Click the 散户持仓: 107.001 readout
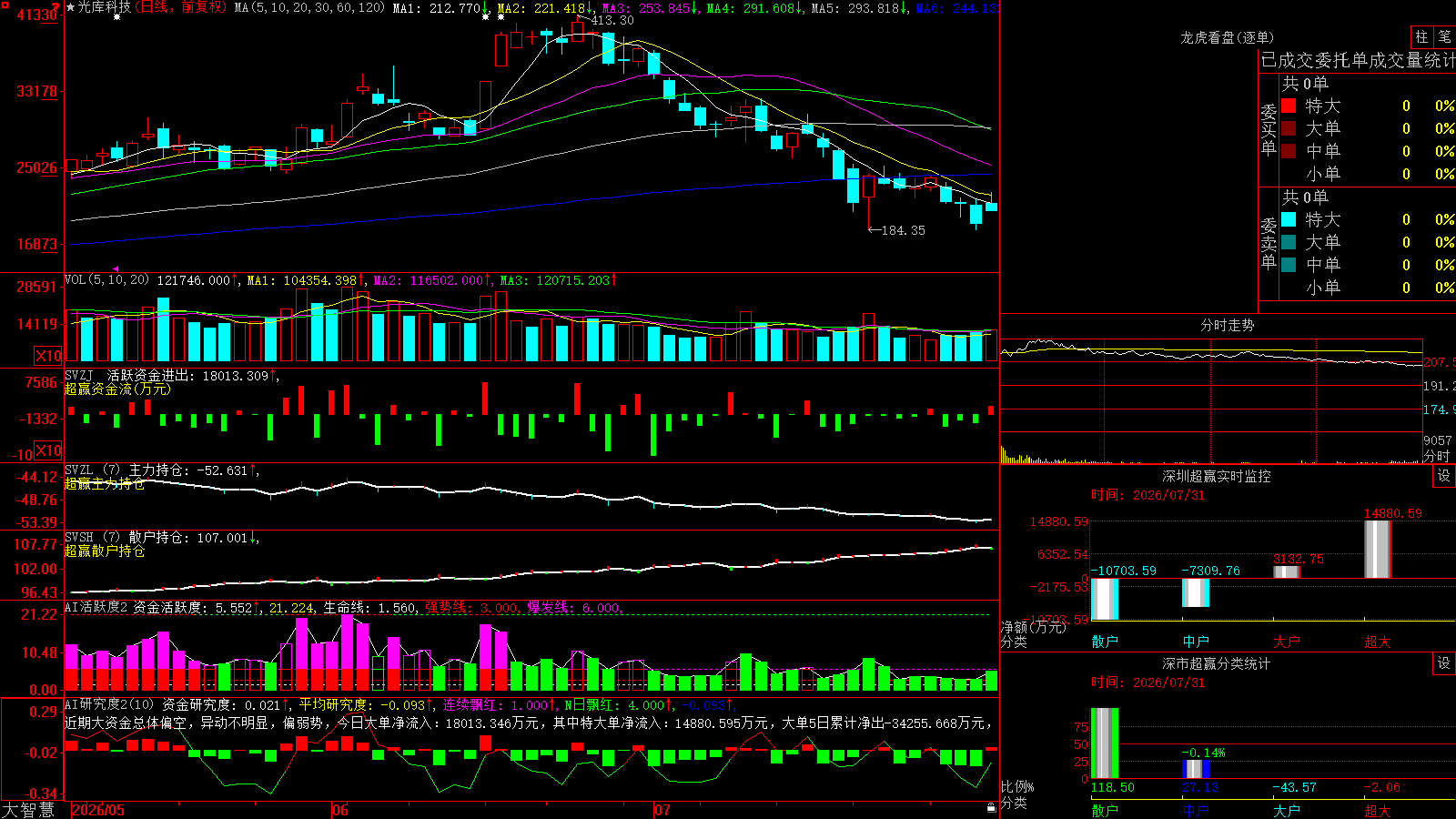Viewport: 1456px width, 819px height. click(193, 537)
